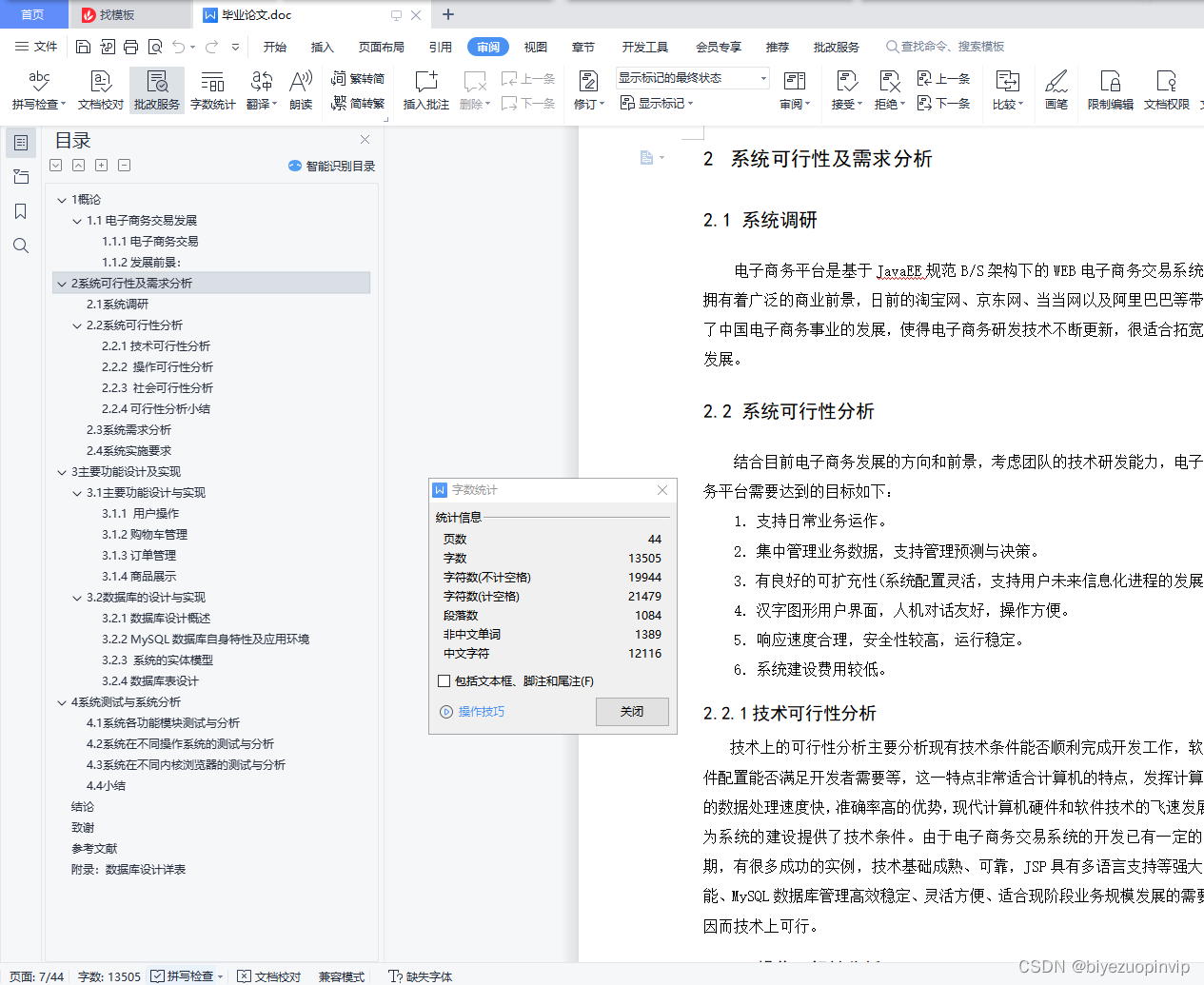The height and width of the screenshot is (985, 1204).
Task: Collapse the 4系统测试与系统分析 node
Action: click(62, 702)
